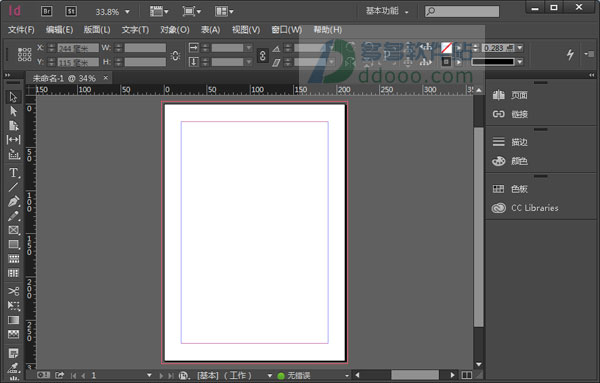The width and height of the screenshot is (600, 383).
Task: Select the Pencil tool
Action: coord(13,216)
